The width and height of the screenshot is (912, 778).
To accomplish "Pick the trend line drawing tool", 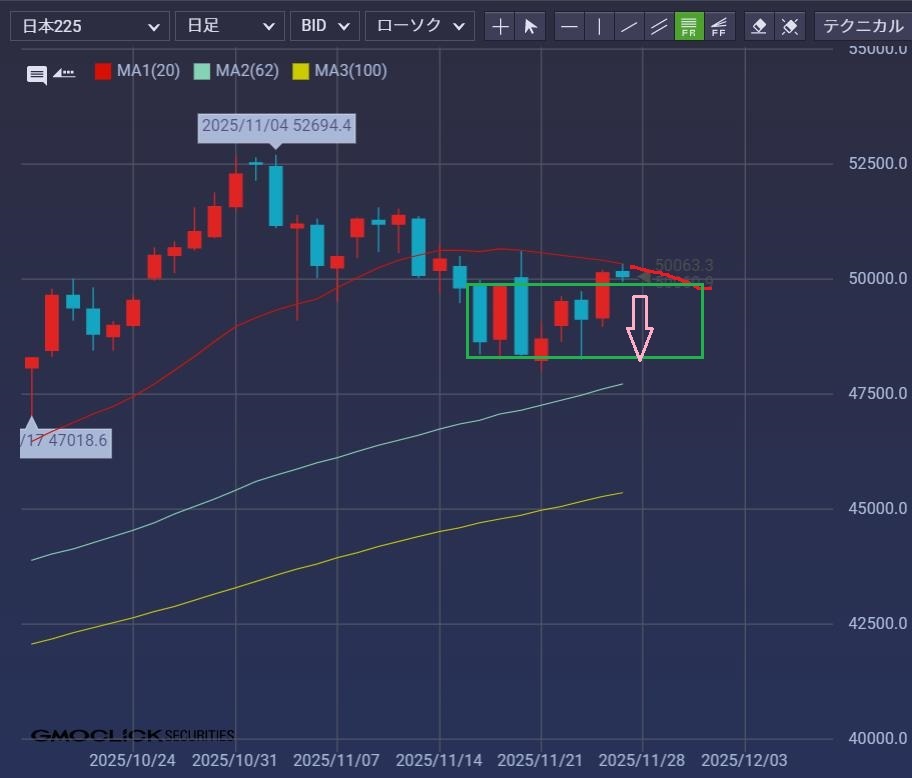I will pos(629,26).
